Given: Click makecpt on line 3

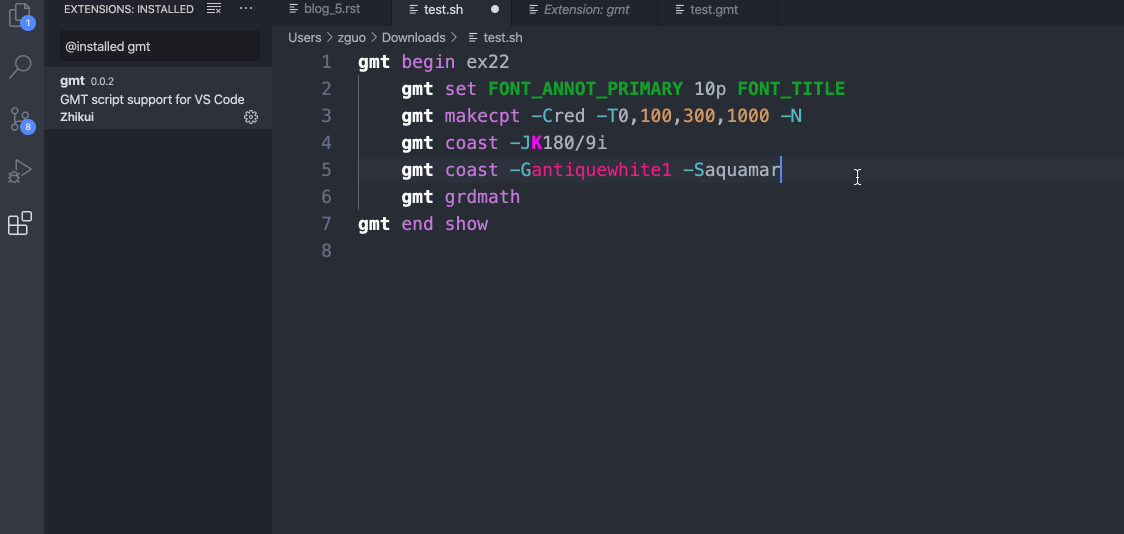Looking at the screenshot, I should (x=482, y=115).
